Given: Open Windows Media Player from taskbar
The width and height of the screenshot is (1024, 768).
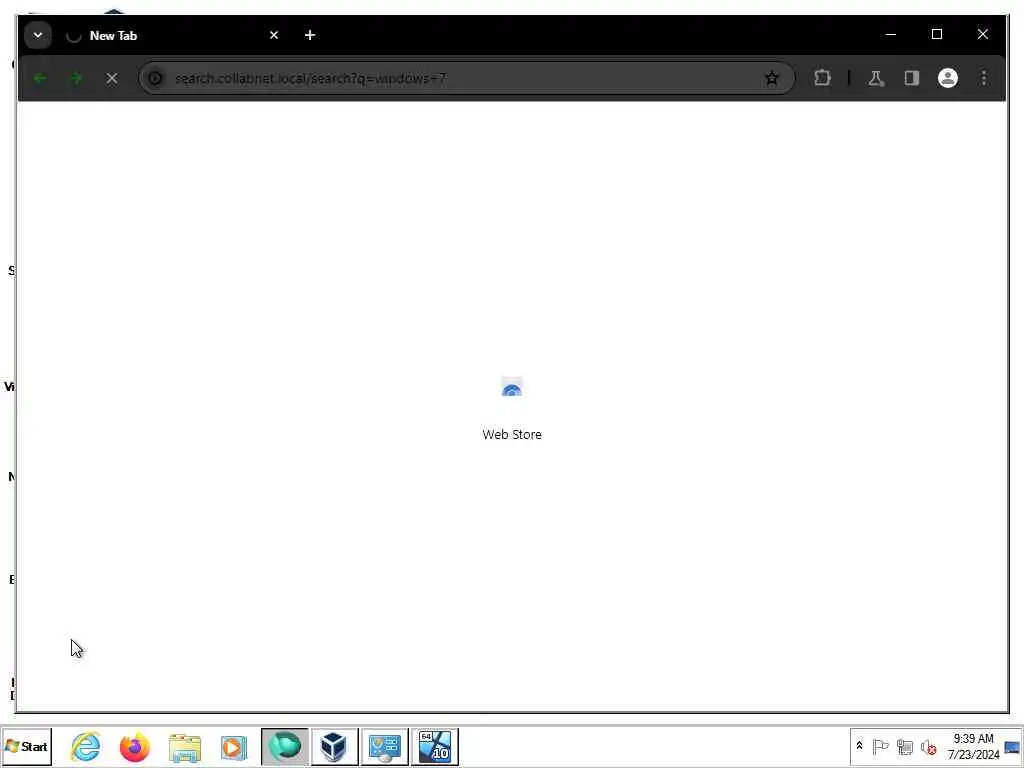Looking at the screenshot, I should [x=234, y=746].
